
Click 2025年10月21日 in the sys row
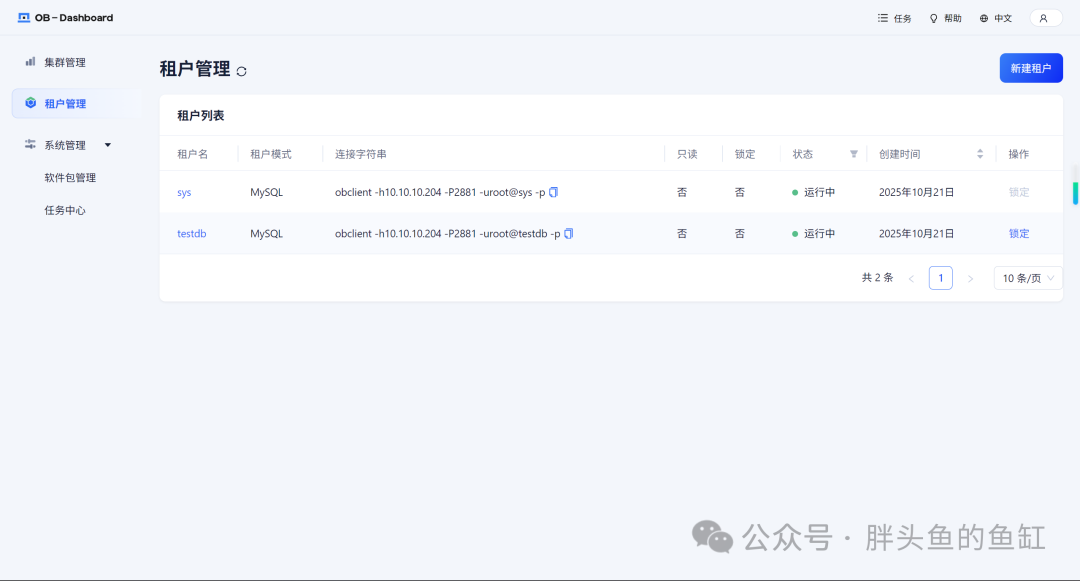(x=916, y=193)
